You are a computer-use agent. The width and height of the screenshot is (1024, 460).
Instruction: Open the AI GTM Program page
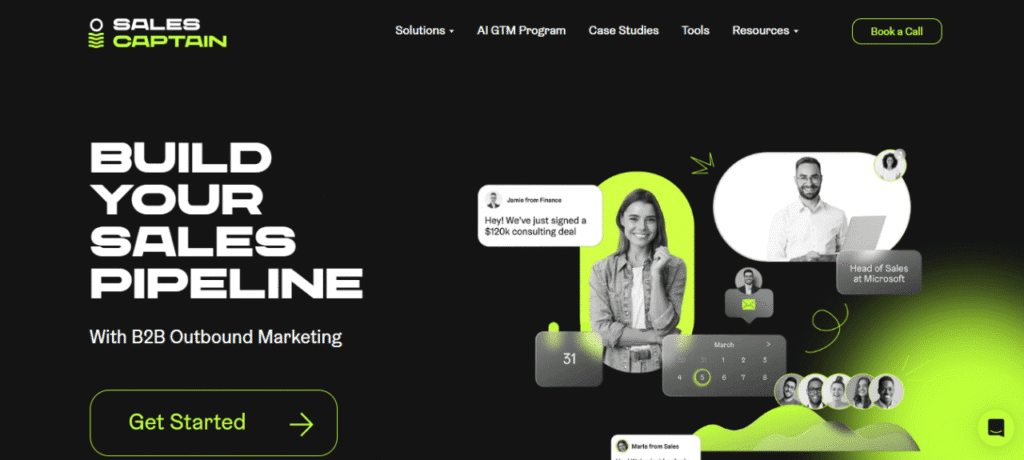[x=521, y=31]
